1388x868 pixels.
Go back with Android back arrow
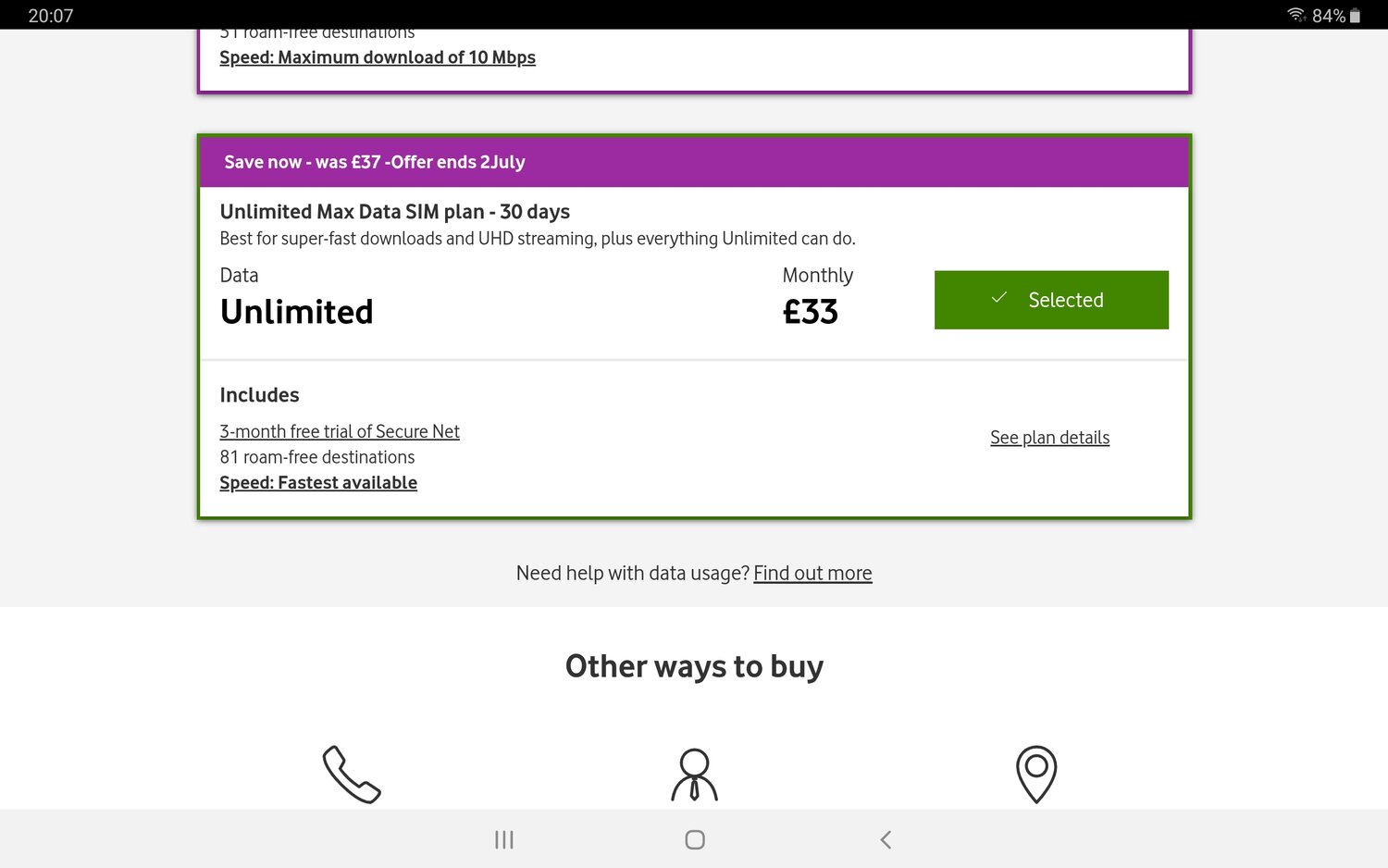(x=886, y=839)
